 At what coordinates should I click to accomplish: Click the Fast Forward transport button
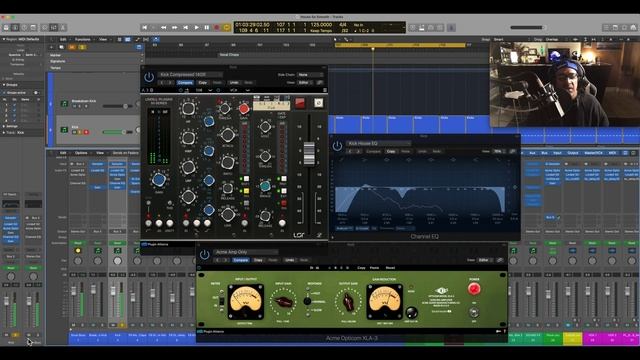click(x=175, y=27)
